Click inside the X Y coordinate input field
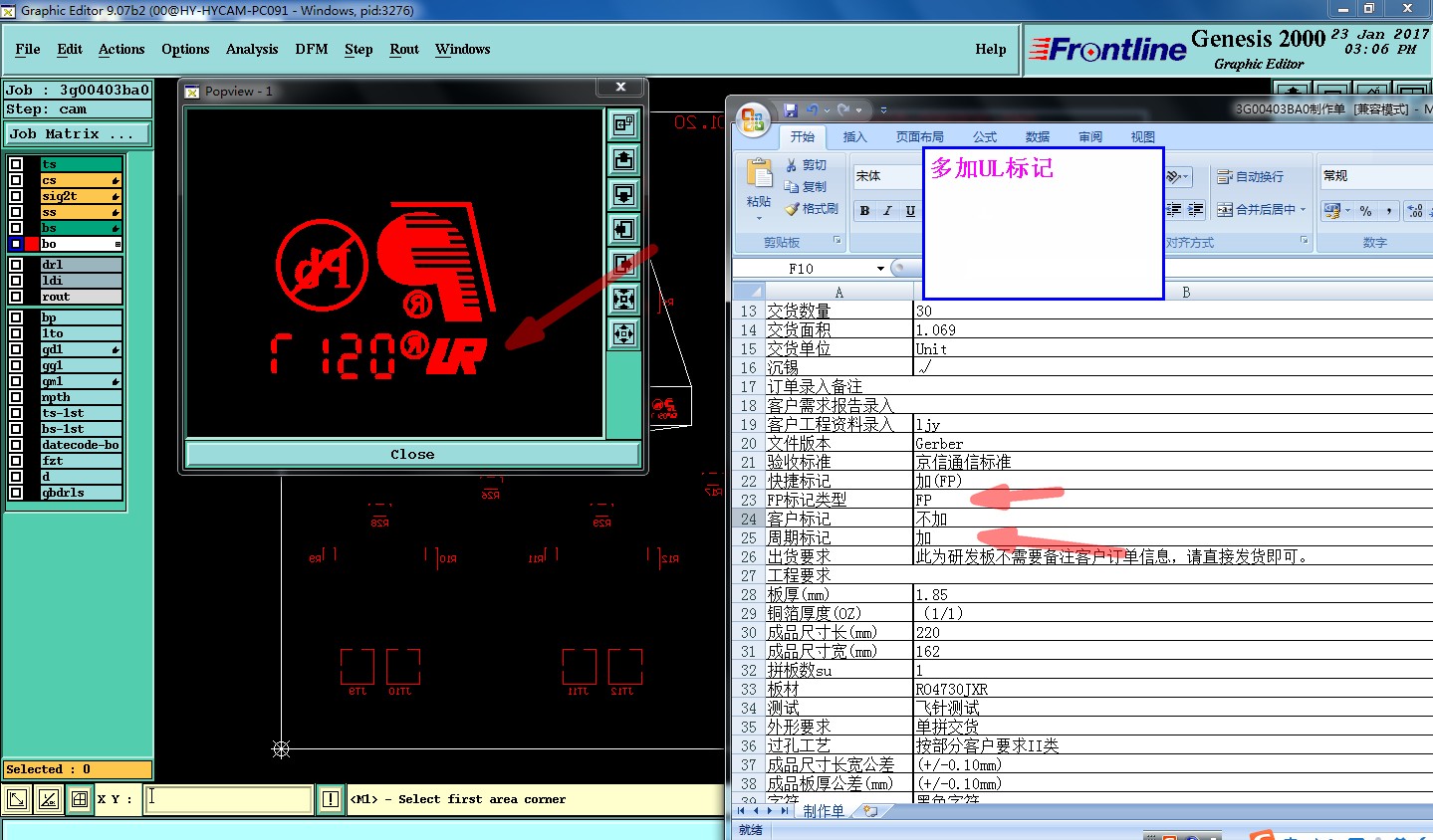The width and height of the screenshot is (1433, 840). click(x=228, y=799)
